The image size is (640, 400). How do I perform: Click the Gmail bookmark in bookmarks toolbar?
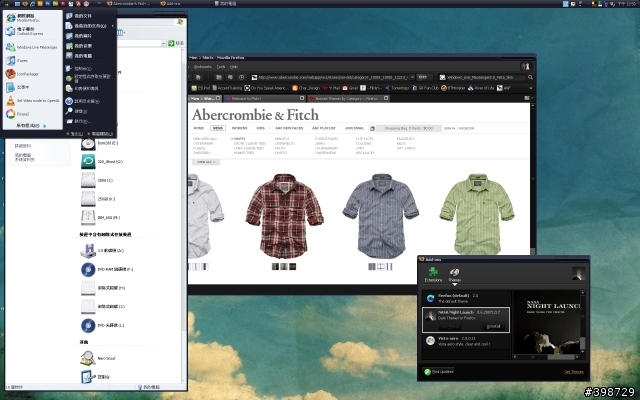tap(350, 88)
